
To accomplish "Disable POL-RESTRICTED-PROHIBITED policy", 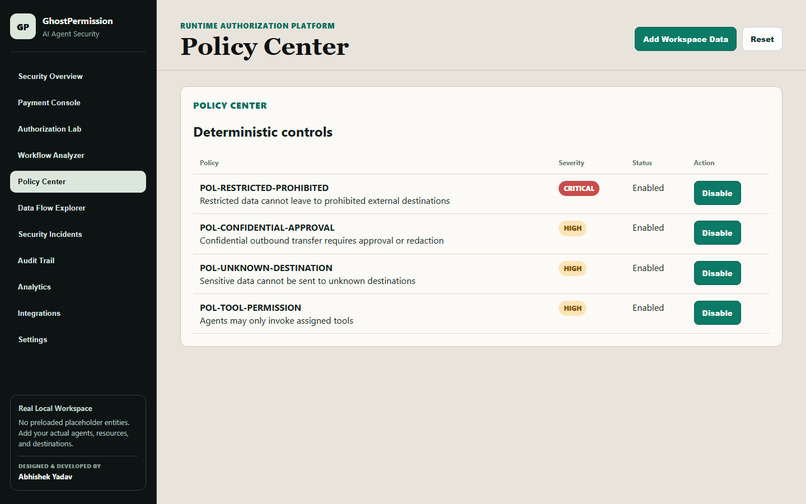I will (717, 193).
